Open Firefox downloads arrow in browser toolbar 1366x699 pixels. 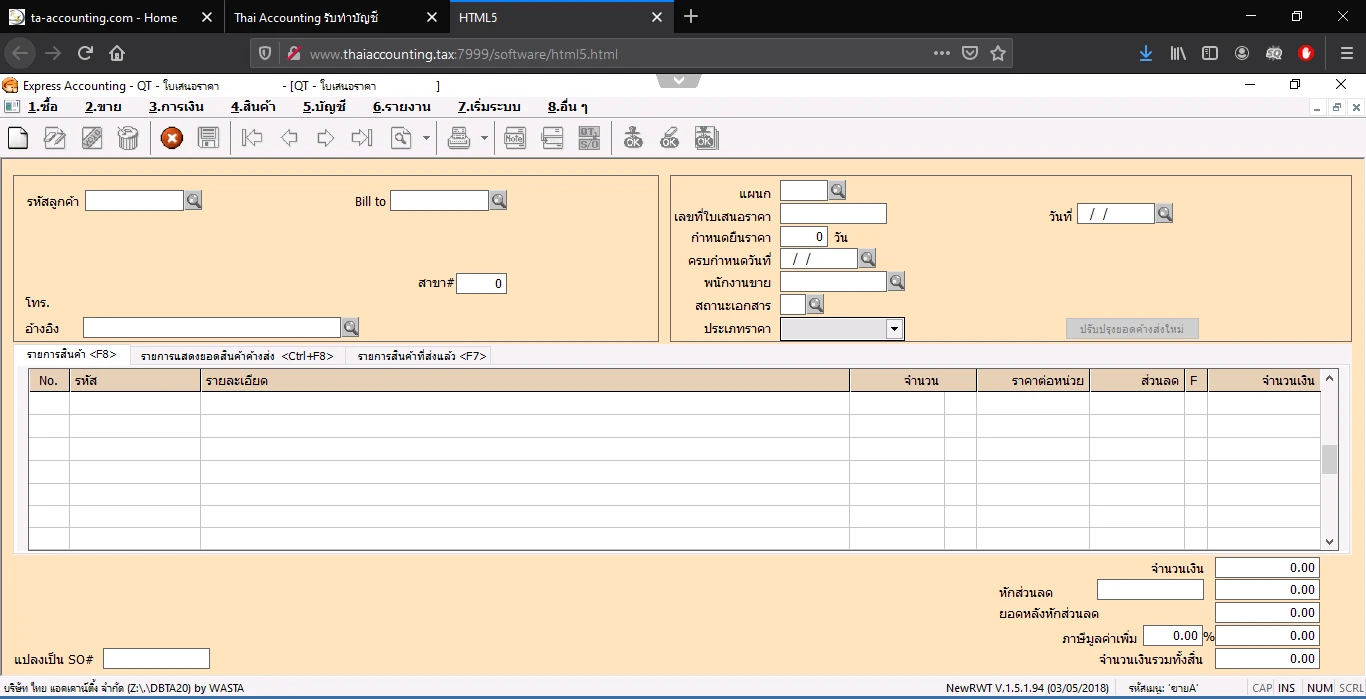[x=1146, y=53]
